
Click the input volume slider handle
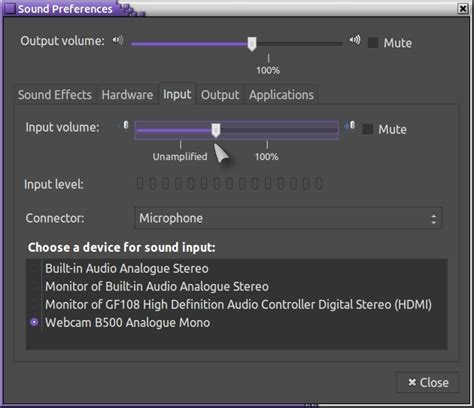click(216, 130)
